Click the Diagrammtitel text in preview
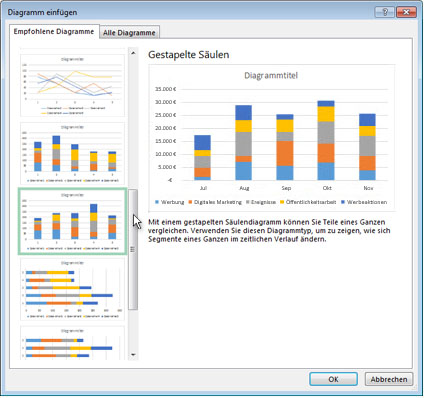Image resolution: width=425 pixels, height=398 pixels. pos(271,75)
